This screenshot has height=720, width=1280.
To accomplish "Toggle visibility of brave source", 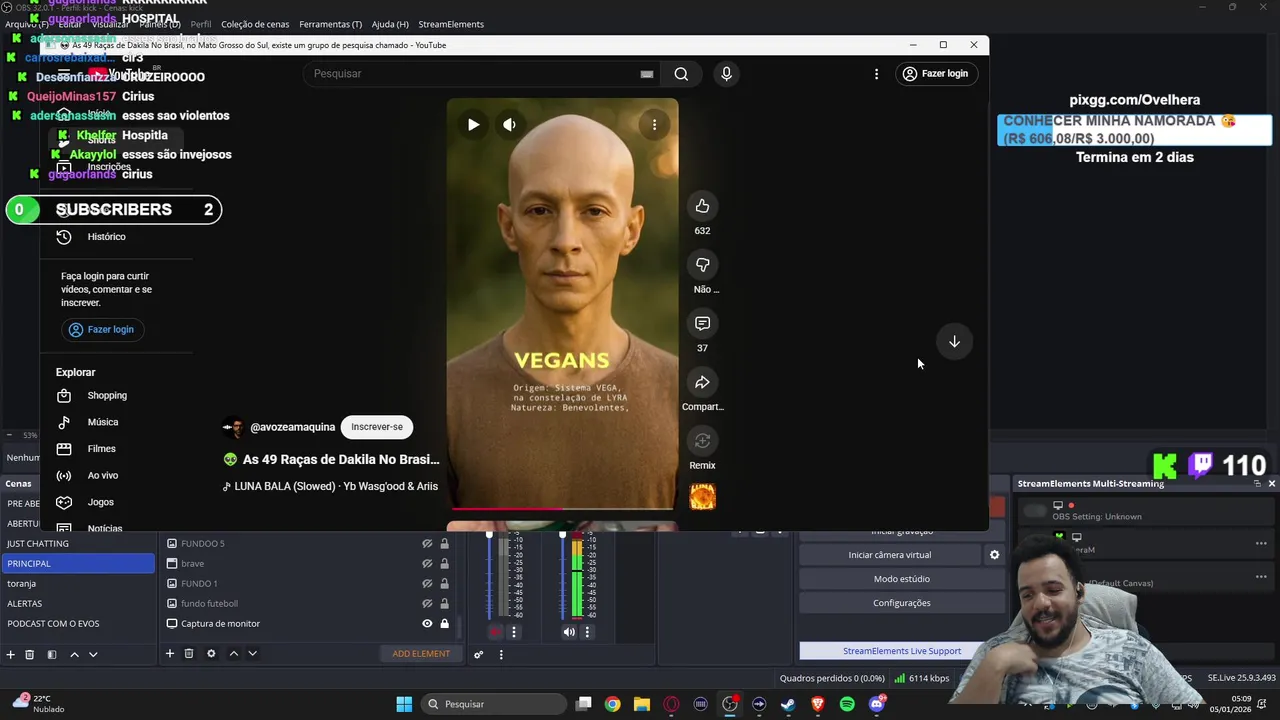I will (x=427, y=564).
